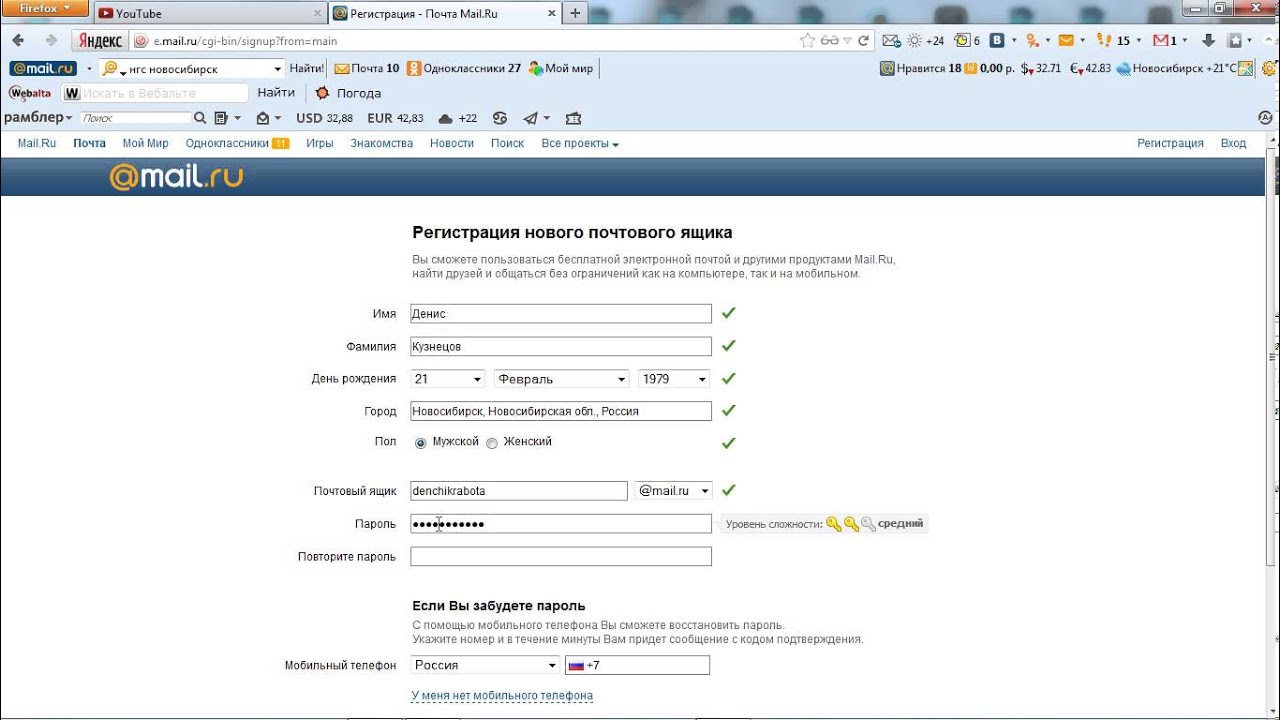The width and height of the screenshot is (1280, 720).
Task: Open the birthday year dropdown showing 1979
Action: 674,379
